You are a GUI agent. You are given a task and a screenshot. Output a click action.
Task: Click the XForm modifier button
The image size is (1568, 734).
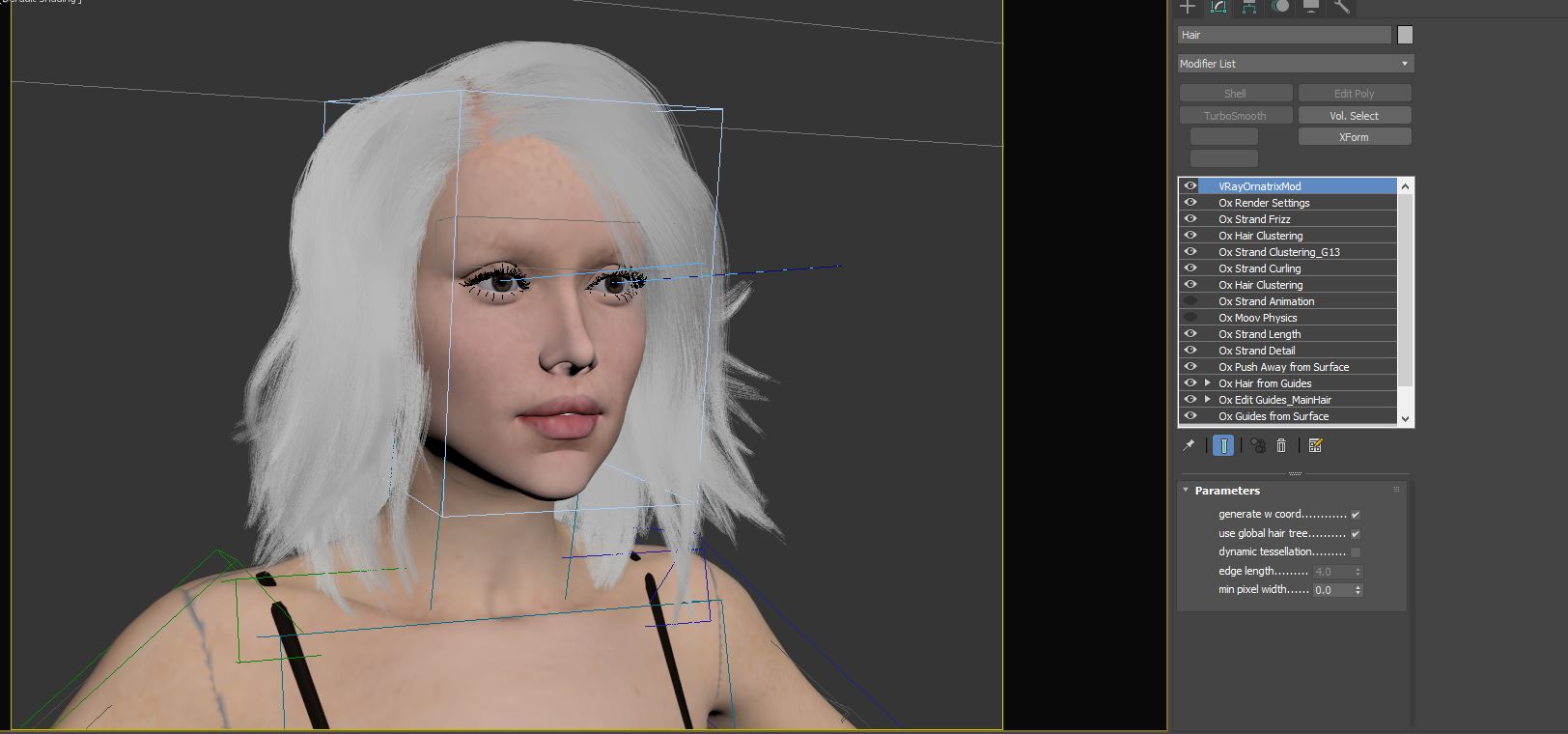(x=1354, y=137)
